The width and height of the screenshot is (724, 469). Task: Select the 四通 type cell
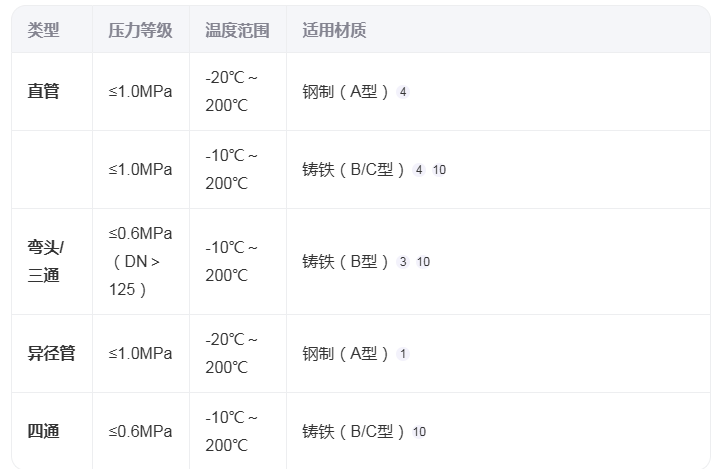click(43, 432)
